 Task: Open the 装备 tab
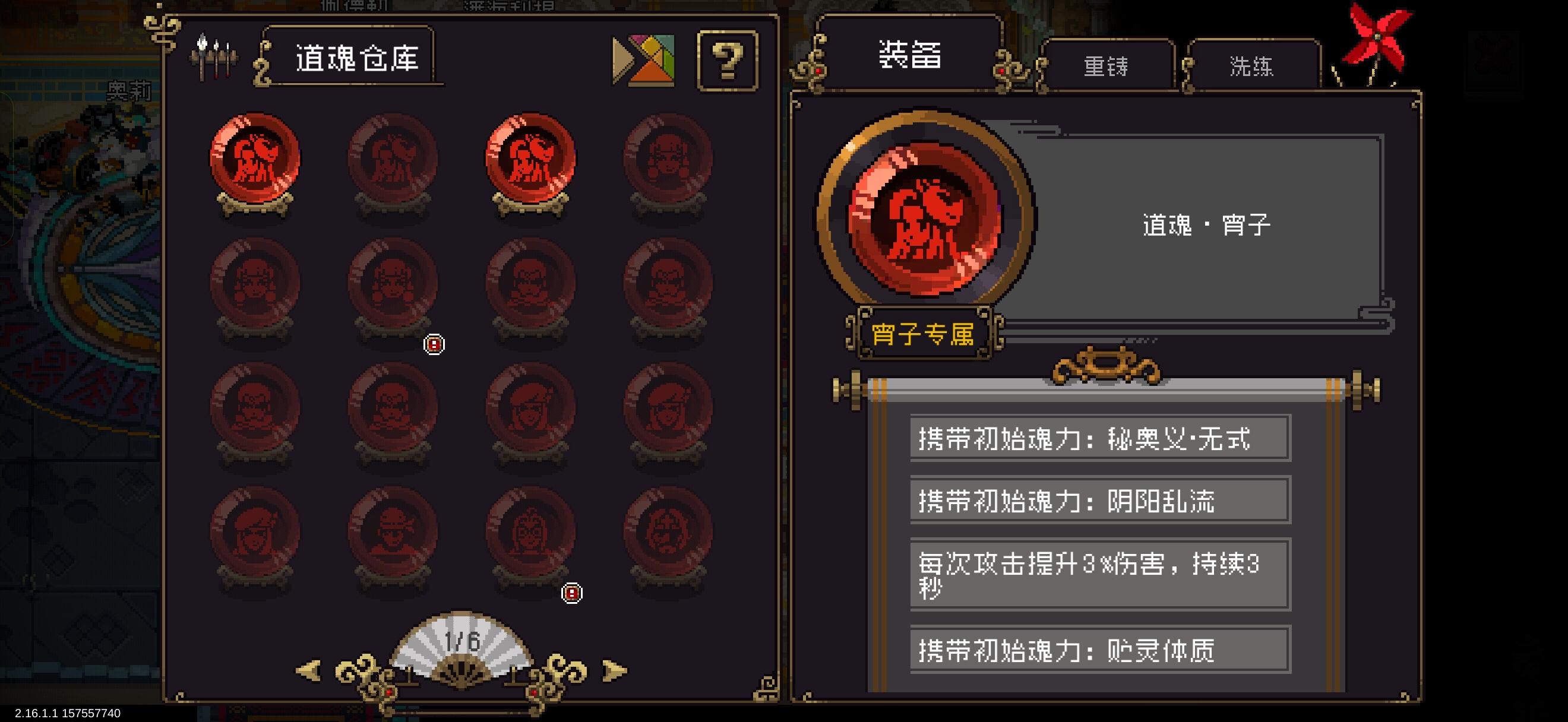click(910, 55)
